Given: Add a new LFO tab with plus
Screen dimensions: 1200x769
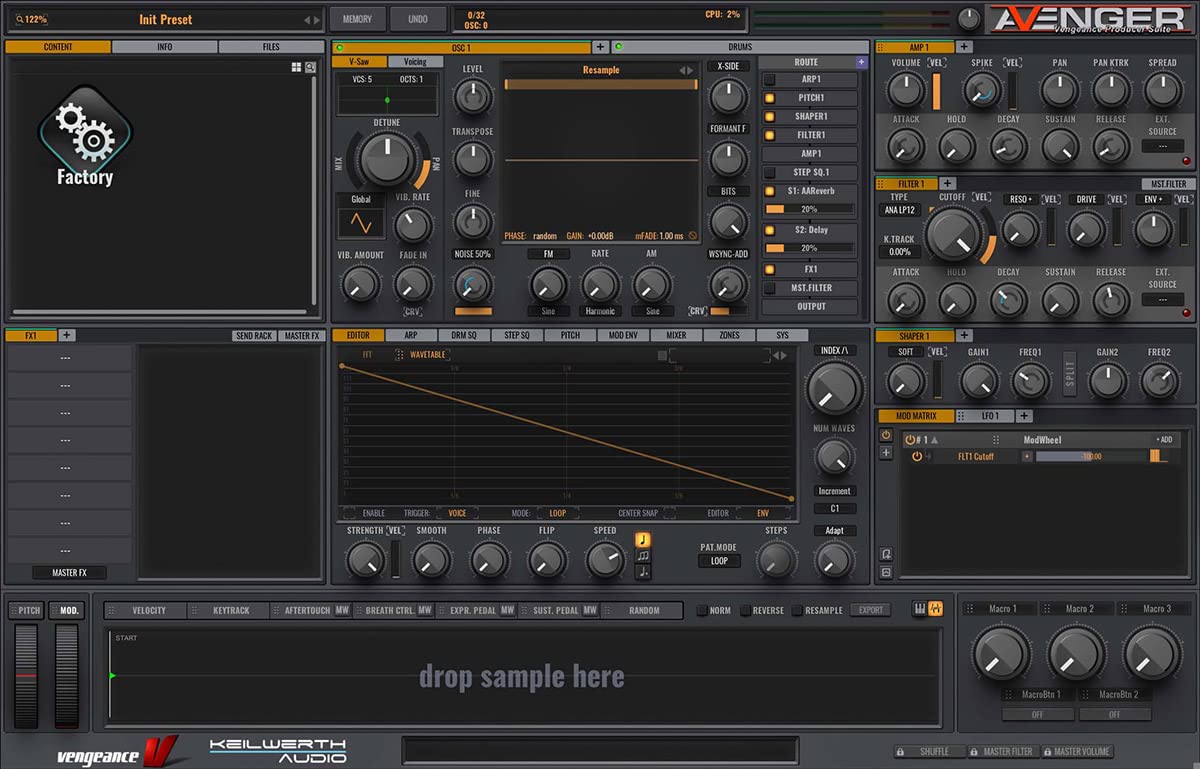Looking at the screenshot, I should 1024,416.
